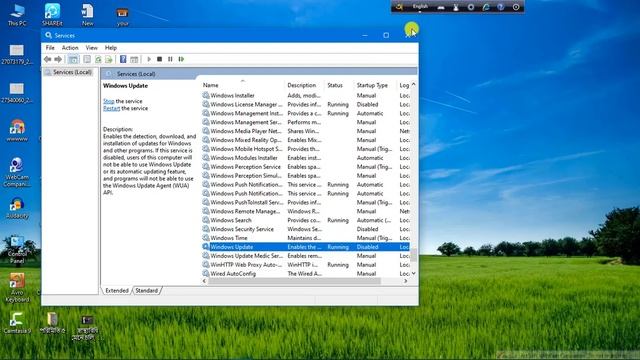The height and width of the screenshot is (360, 640).
Task: Toggle the Show/Hide Console Tree toolbar icon
Action: pos(73,59)
